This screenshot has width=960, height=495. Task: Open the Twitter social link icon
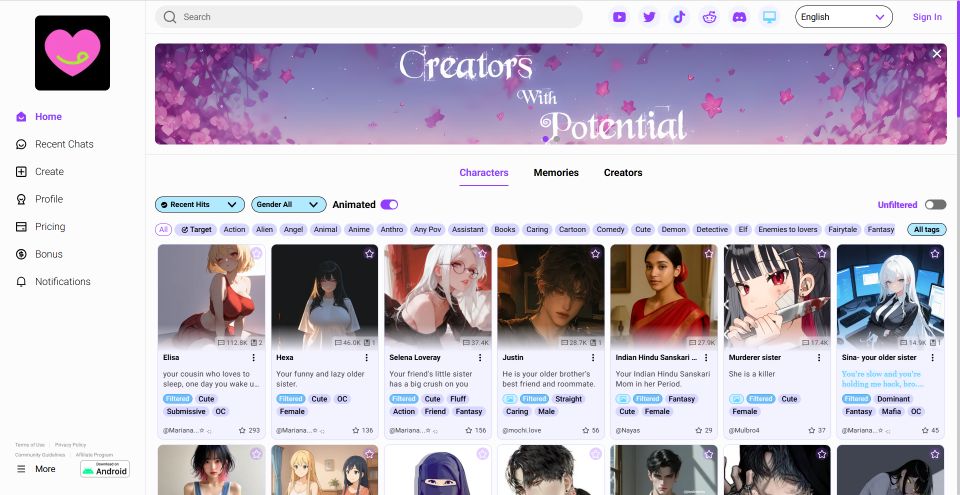click(x=649, y=17)
